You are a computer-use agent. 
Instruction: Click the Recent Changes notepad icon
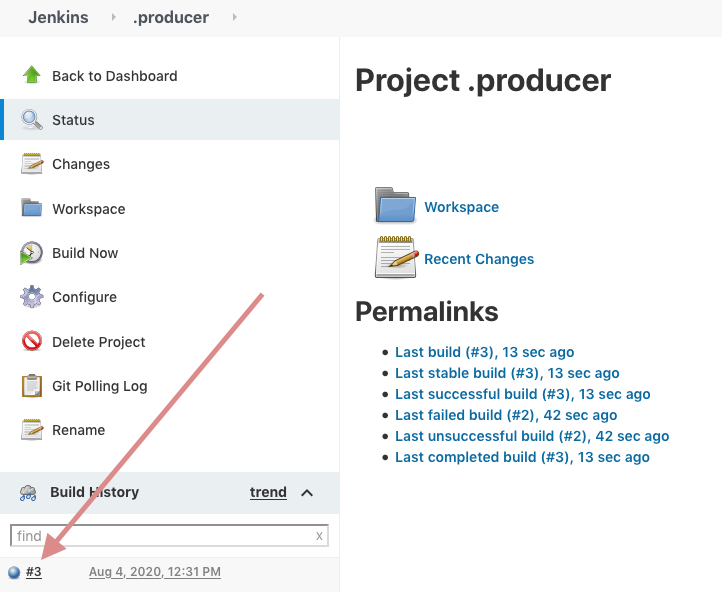396,258
